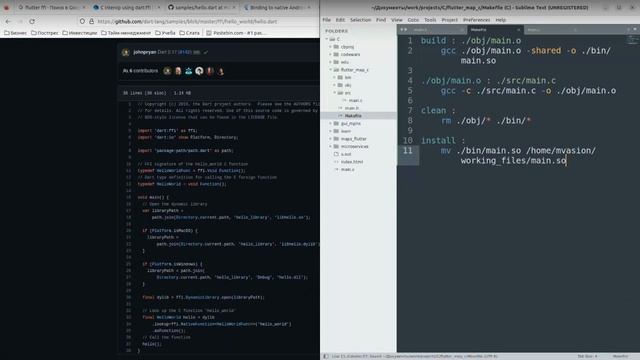This screenshot has height=360, width=640.
Task: Open the Edit menu in Sublime Text
Action: (340, 20)
